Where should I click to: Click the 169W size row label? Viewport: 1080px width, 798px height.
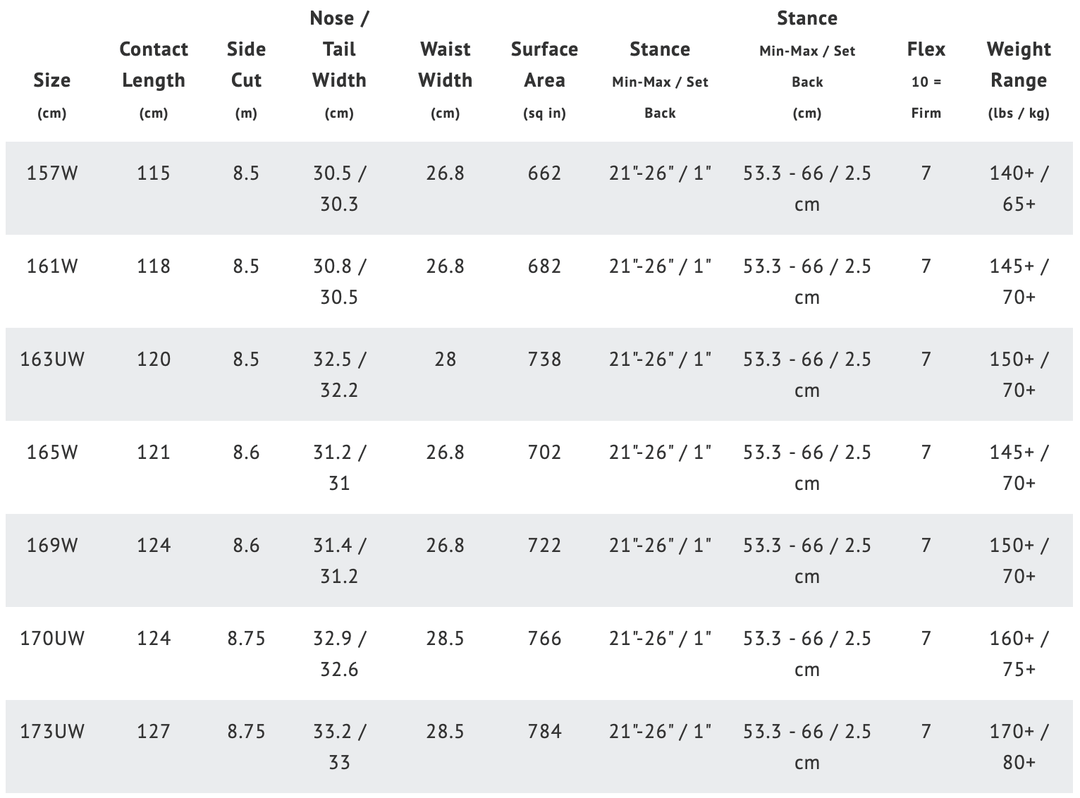pyautogui.click(x=52, y=545)
